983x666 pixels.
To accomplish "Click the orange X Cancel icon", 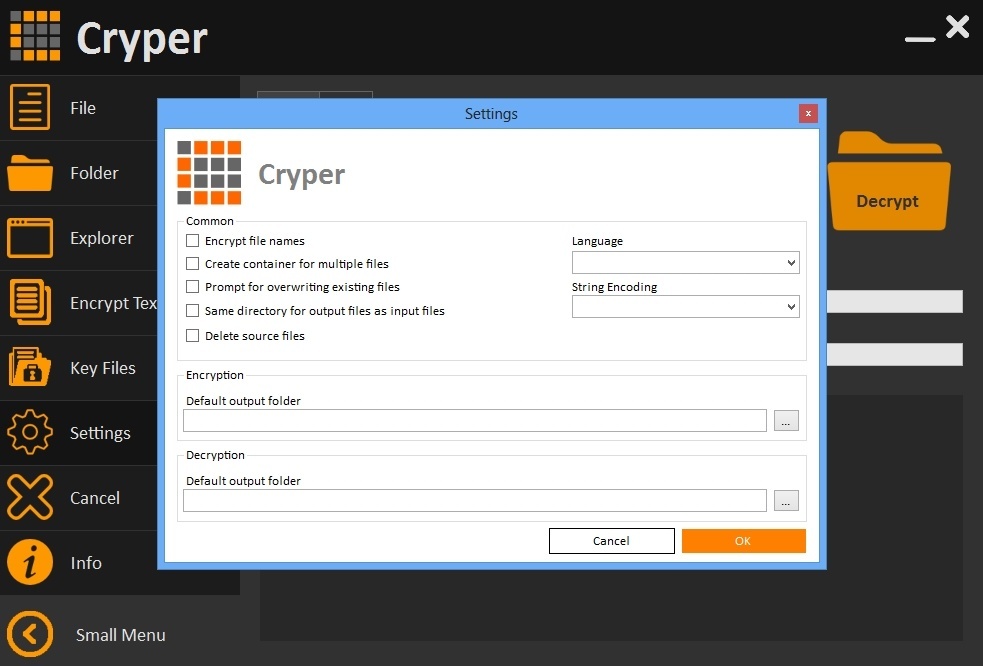I will [x=29, y=497].
